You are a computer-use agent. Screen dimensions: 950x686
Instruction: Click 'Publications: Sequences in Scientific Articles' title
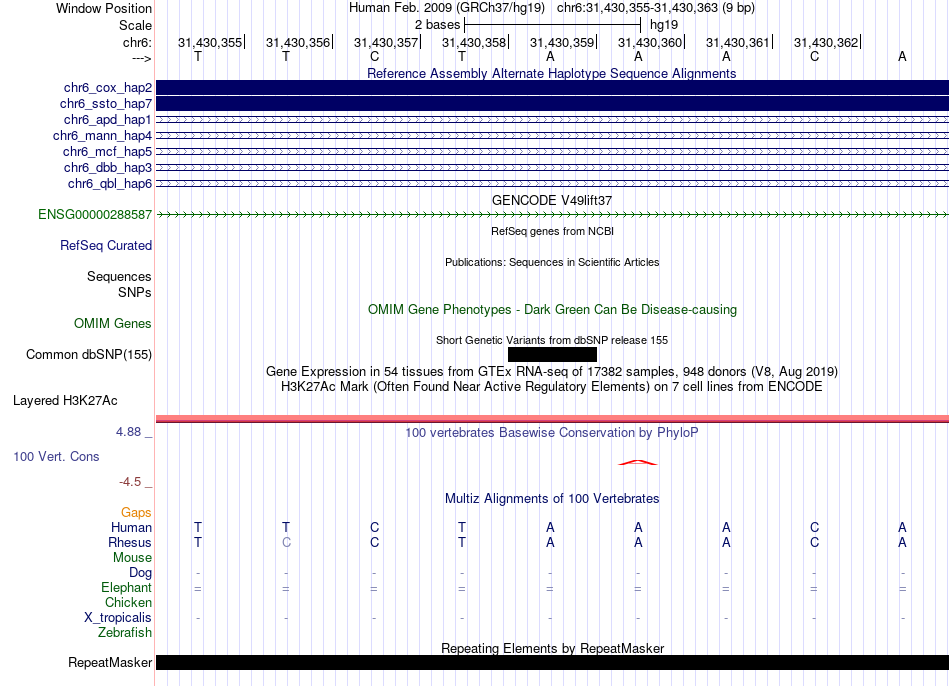coord(552,262)
